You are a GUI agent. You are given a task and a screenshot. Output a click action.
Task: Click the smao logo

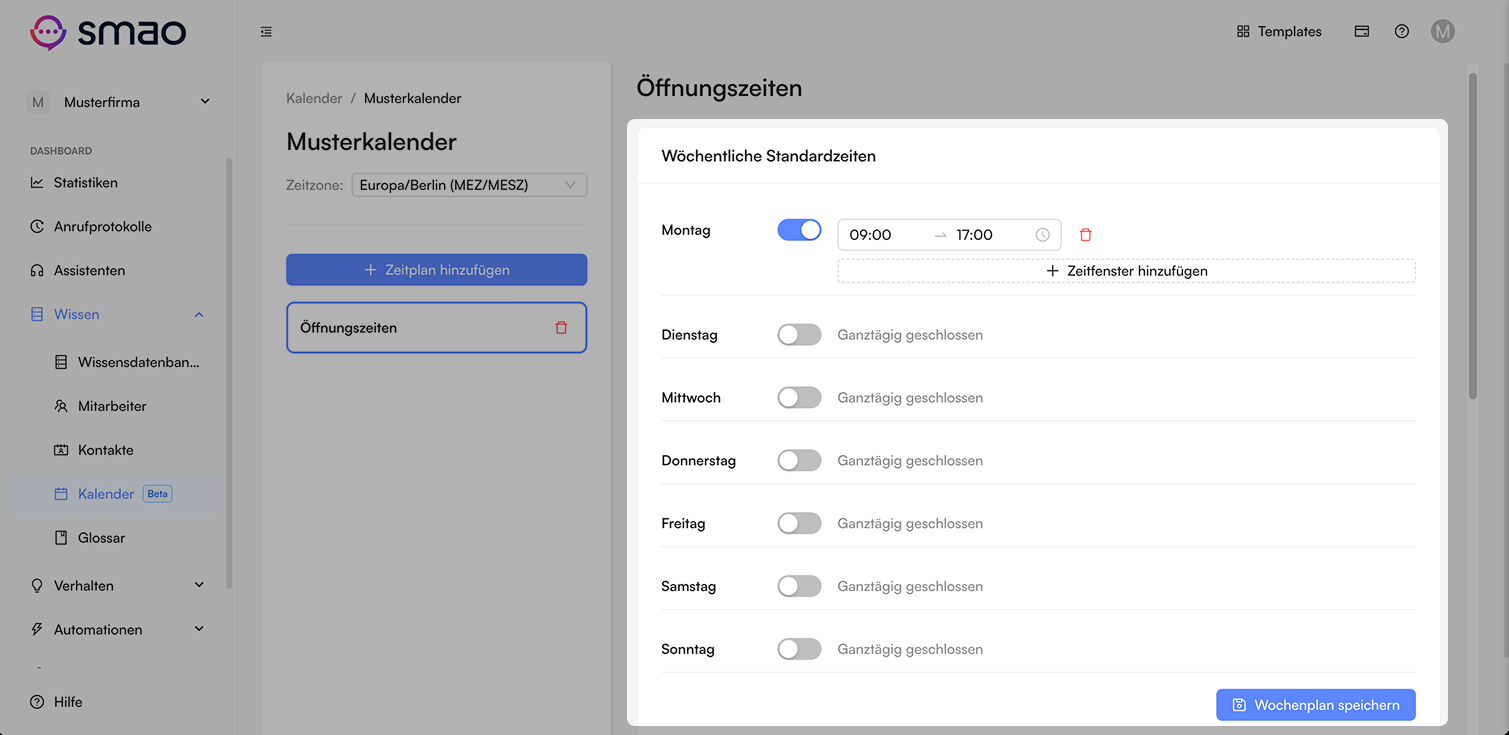tap(108, 32)
